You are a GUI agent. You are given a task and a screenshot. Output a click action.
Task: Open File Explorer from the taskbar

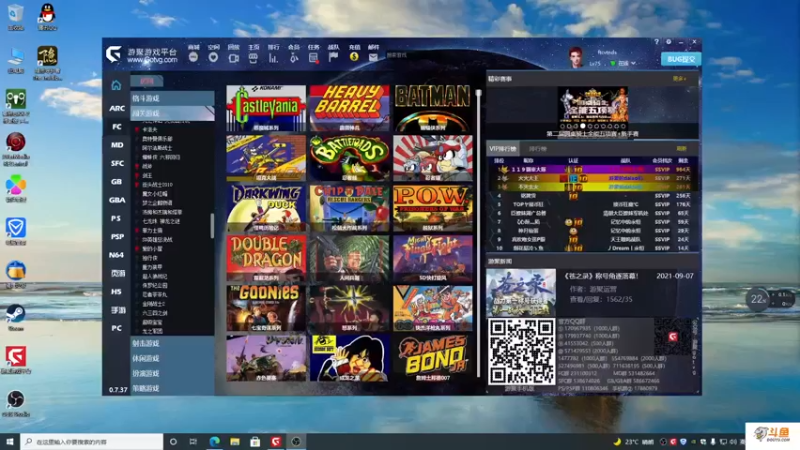[235, 441]
